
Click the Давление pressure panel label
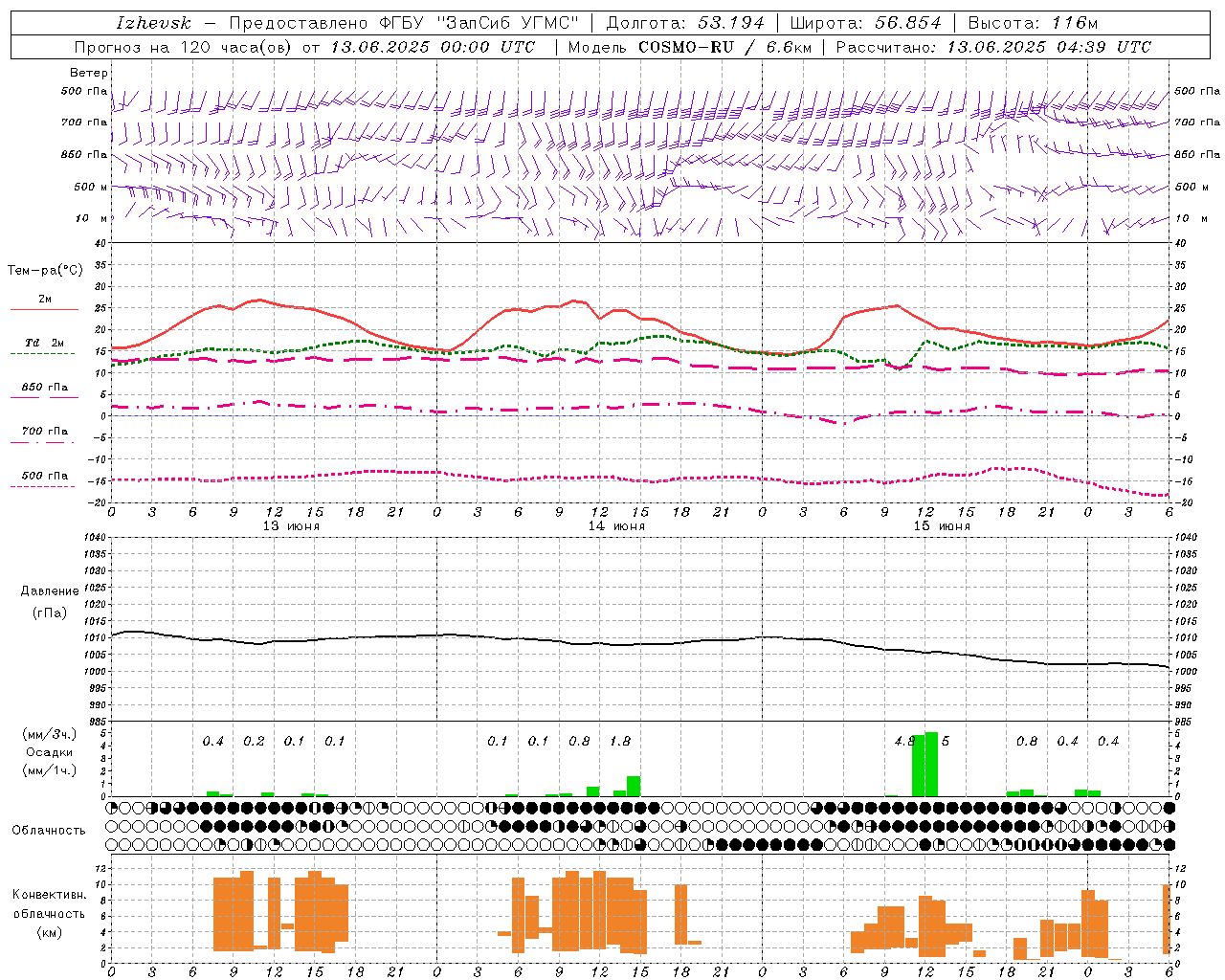[x=50, y=591]
